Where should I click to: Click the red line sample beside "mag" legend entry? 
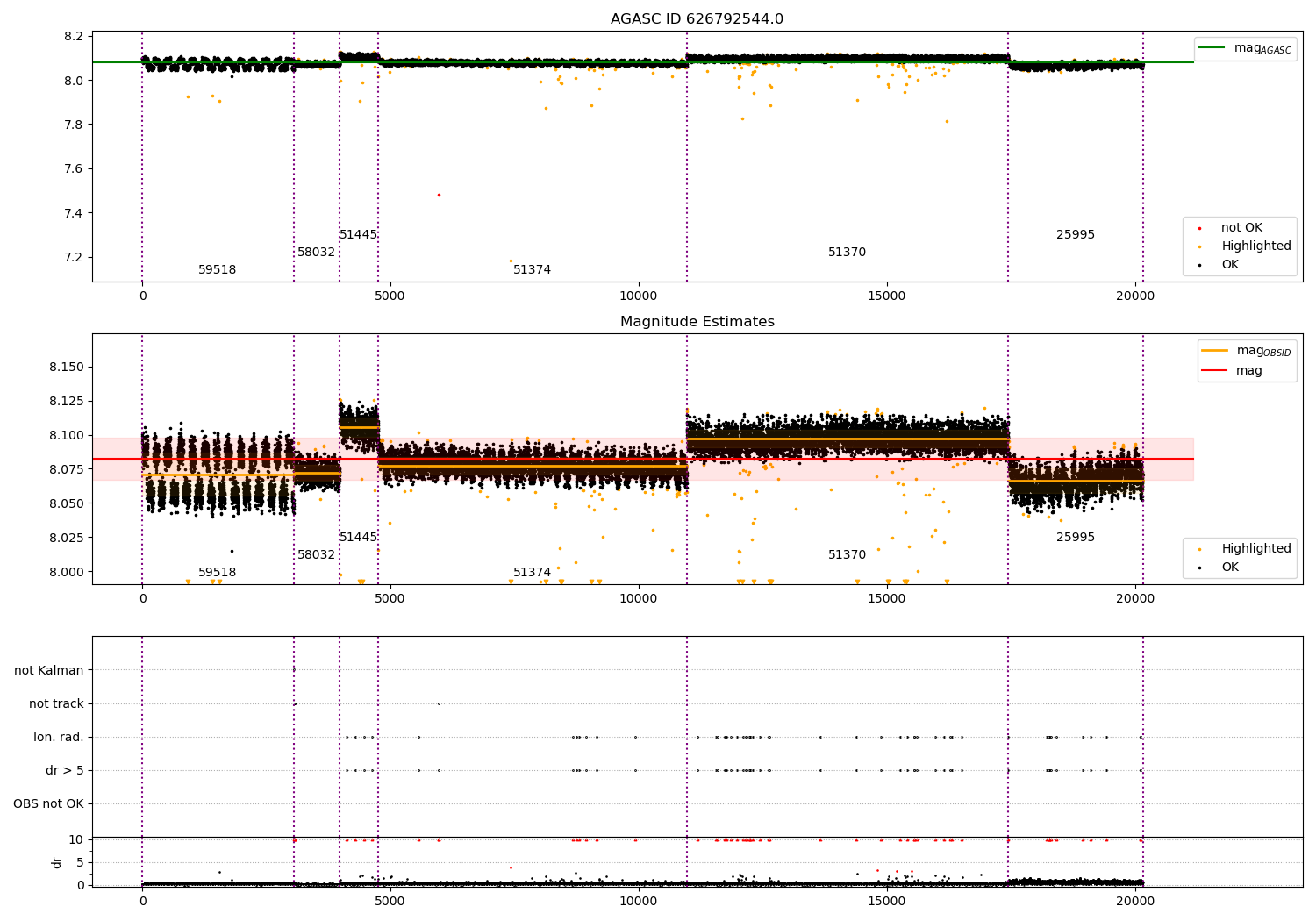1215,371
